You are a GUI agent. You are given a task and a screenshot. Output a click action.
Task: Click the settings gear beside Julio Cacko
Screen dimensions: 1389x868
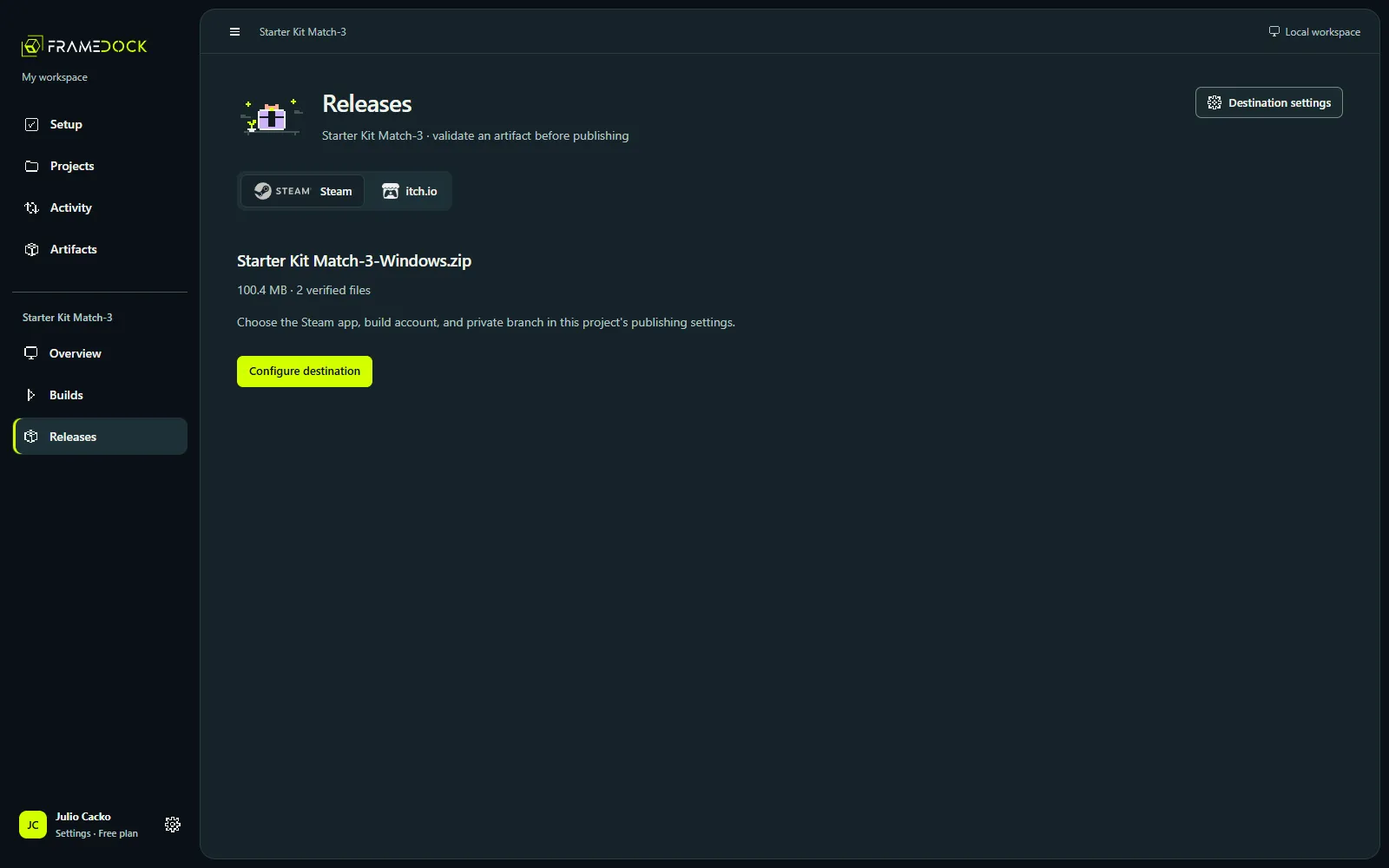click(173, 825)
